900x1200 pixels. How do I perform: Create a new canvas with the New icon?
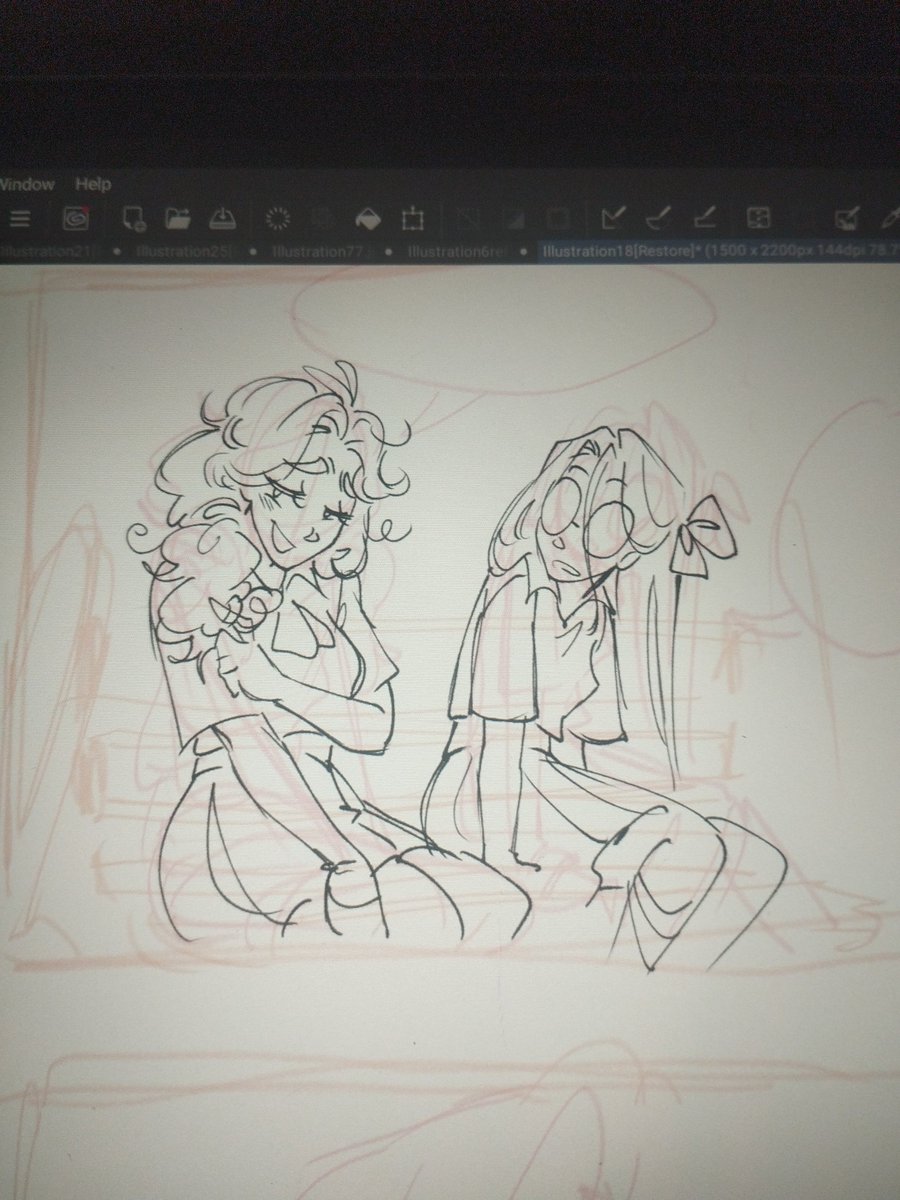tap(133, 217)
